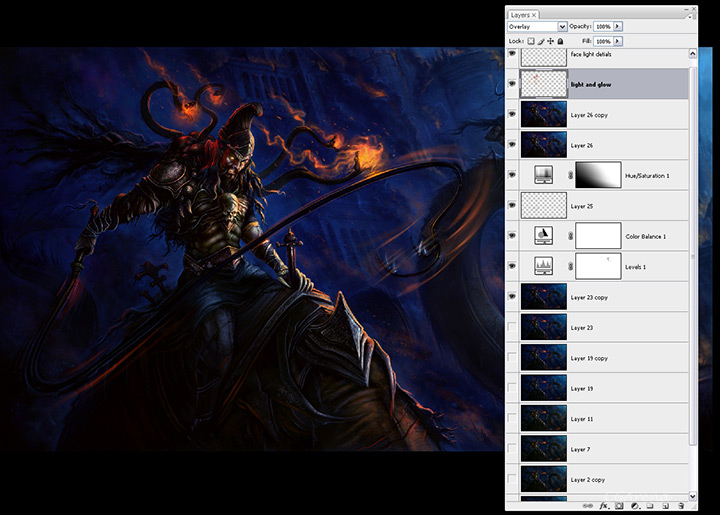Create a new layer
This screenshot has width=720, height=515.
click(x=665, y=506)
